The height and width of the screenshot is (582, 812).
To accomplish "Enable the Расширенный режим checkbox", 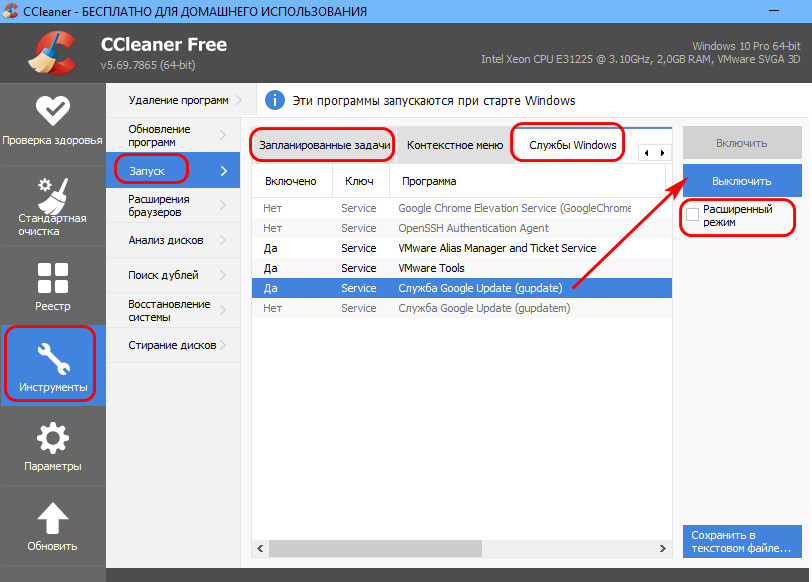I will pyautogui.click(x=692, y=214).
